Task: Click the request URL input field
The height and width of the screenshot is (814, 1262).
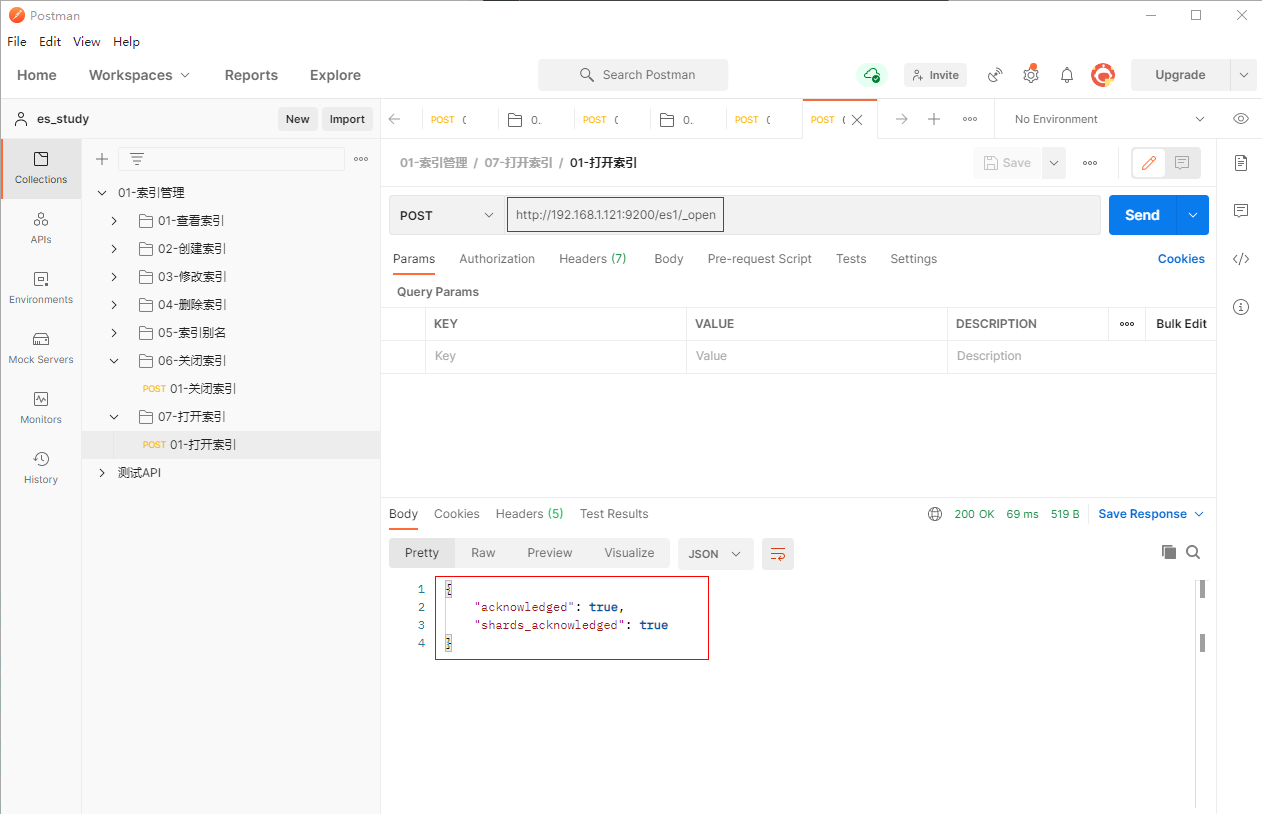Action: pyautogui.click(x=800, y=215)
